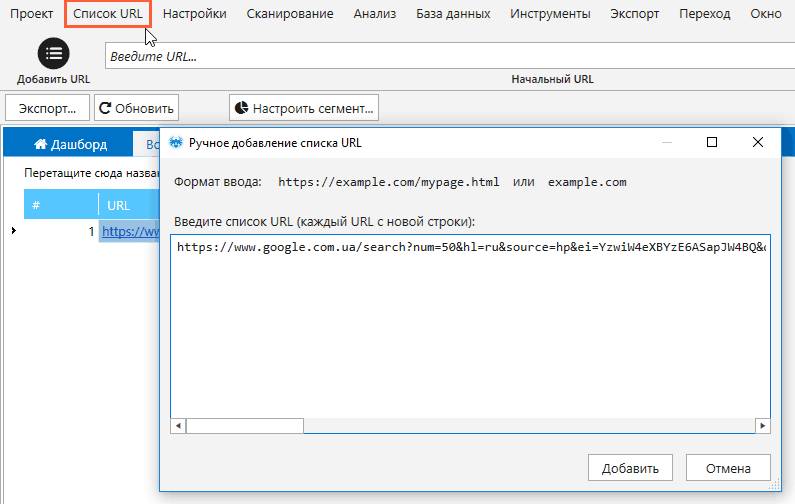
Task: Click the round Add URL list icon
Action: (x=53, y=53)
